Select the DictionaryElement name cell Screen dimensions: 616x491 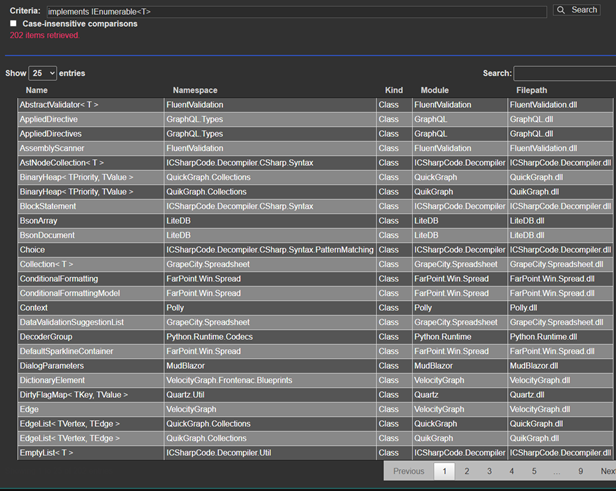[90, 381]
